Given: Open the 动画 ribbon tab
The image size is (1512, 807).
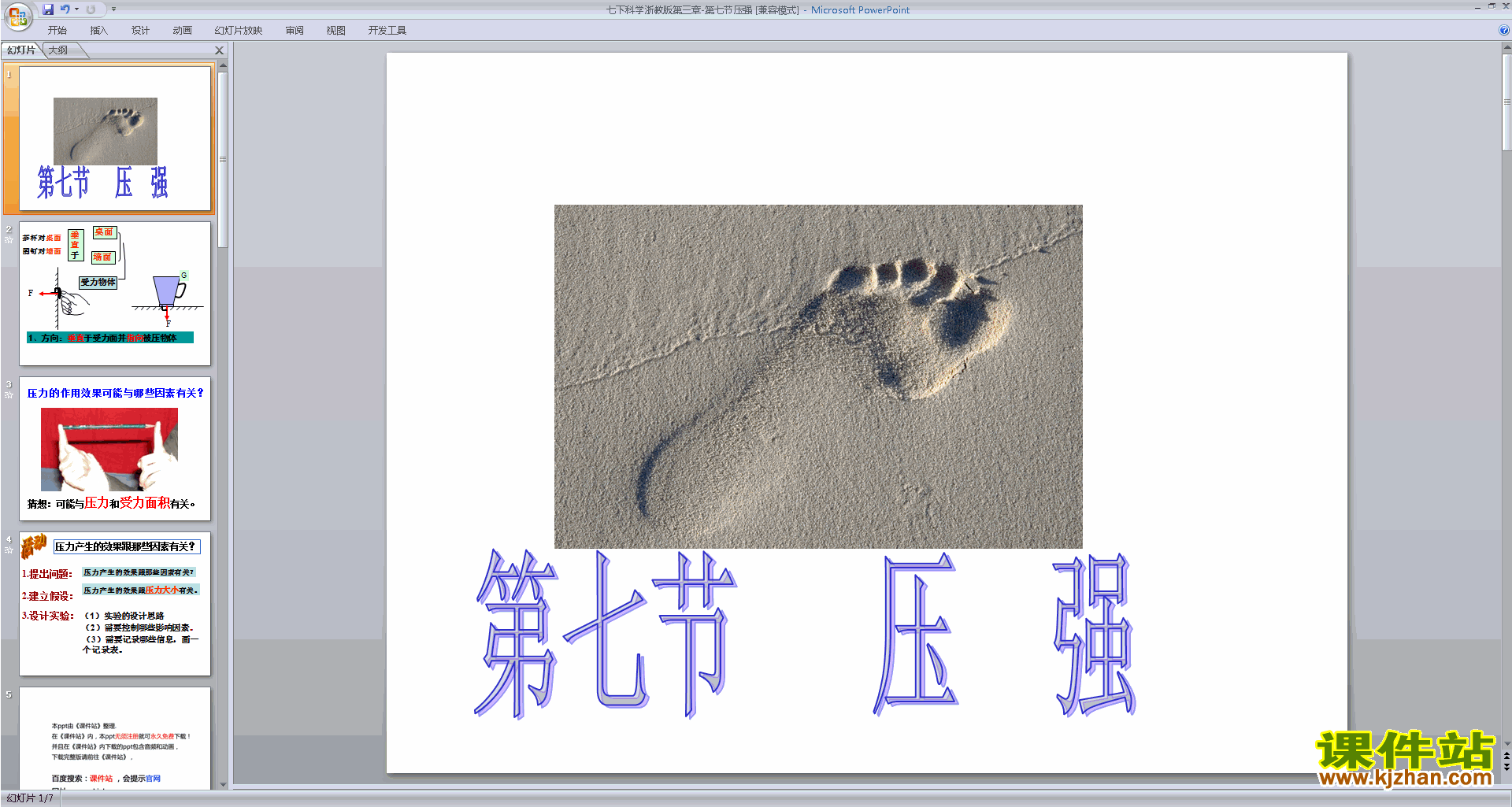Looking at the screenshot, I should 182,31.
